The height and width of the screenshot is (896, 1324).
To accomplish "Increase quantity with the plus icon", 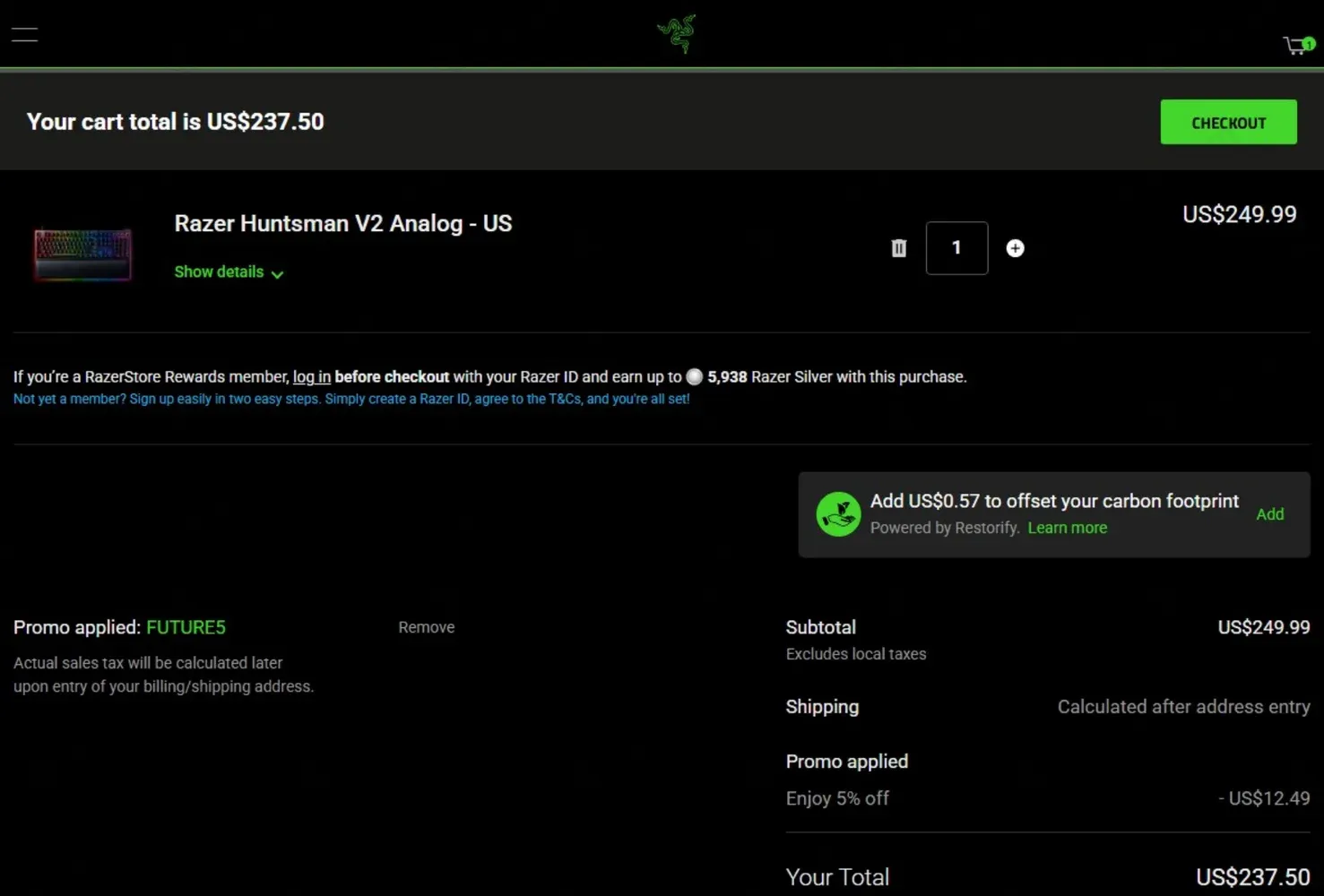I will pos(1015,248).
